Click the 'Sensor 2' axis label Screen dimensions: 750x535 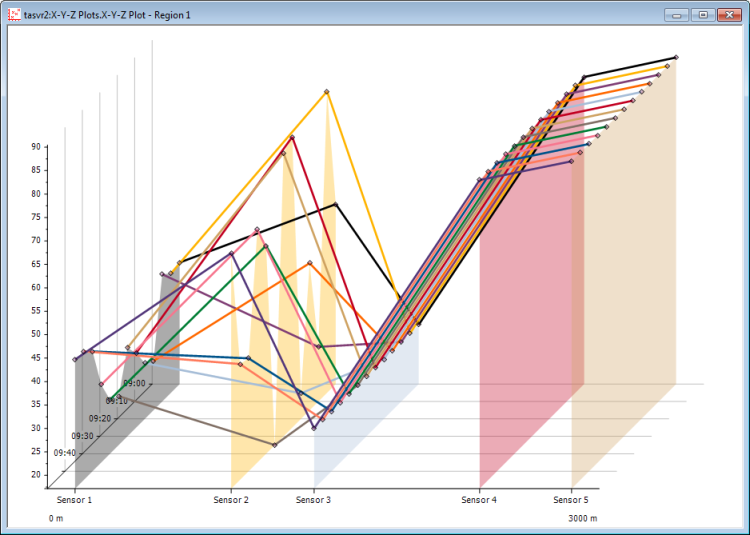pyautogui.click(x=231, y=500)
